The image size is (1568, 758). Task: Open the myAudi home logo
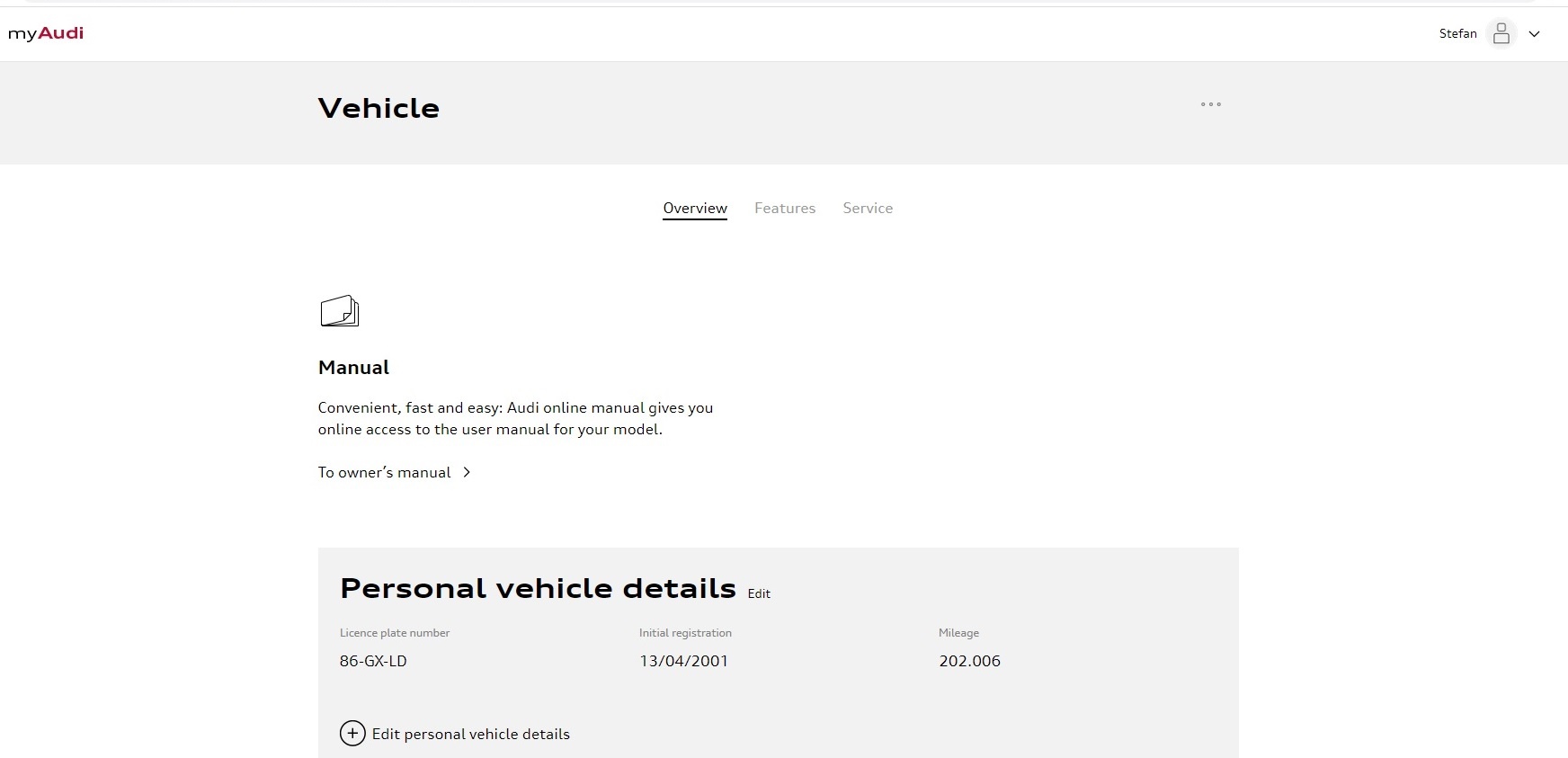pos(46,33)
